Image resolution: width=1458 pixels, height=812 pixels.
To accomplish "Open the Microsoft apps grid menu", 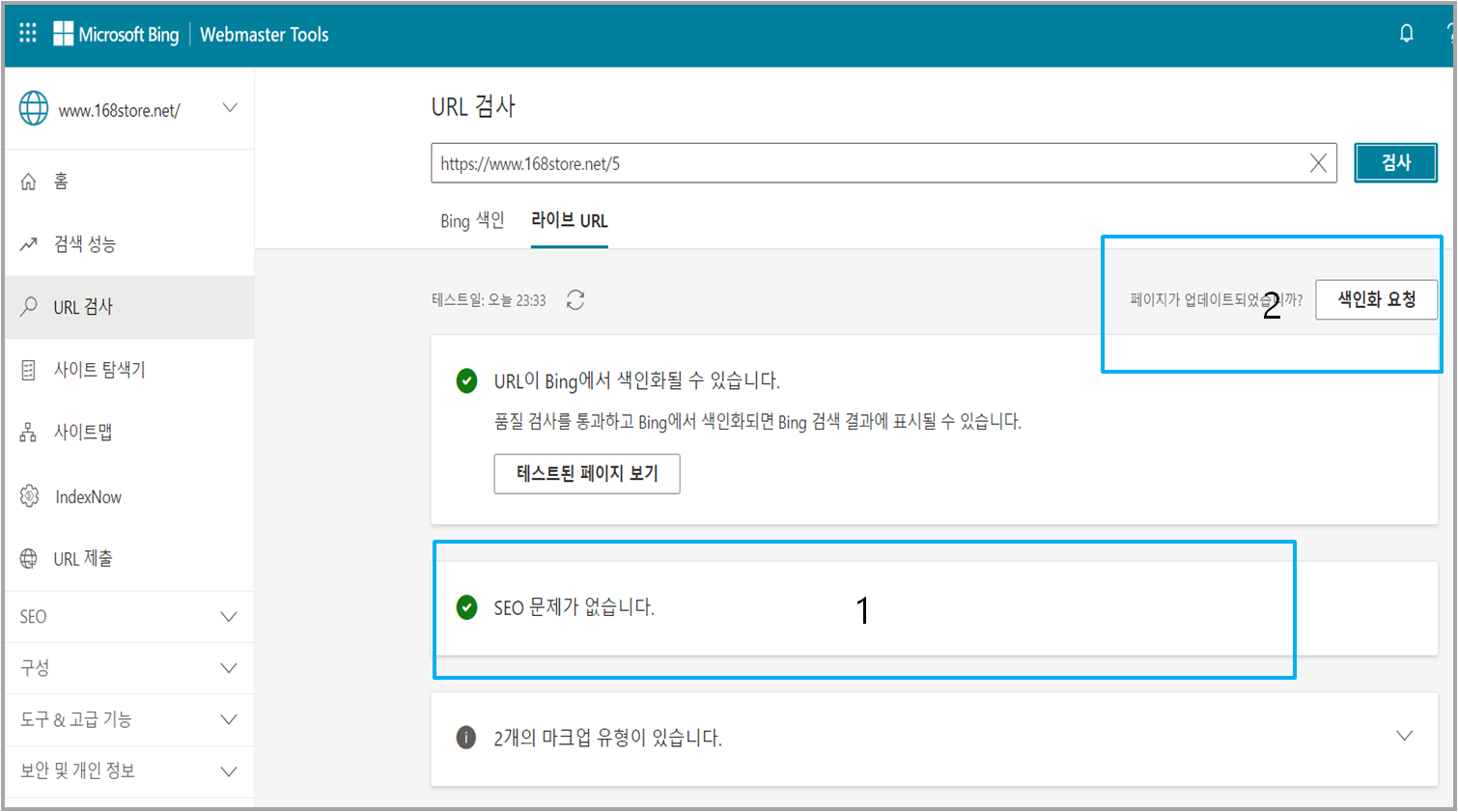I will tap(27, 32).
